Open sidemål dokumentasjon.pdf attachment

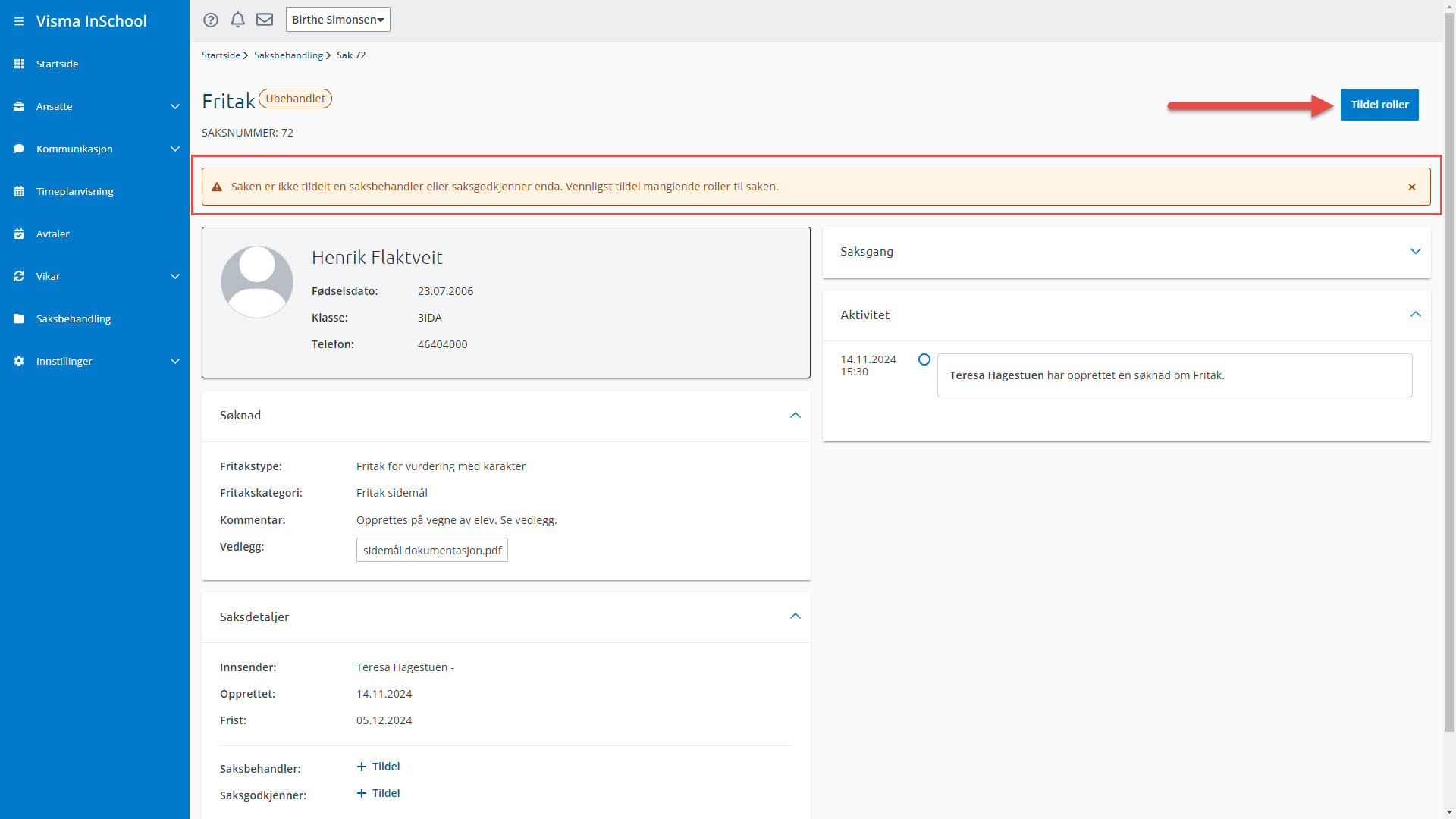[x=431, y=551]
